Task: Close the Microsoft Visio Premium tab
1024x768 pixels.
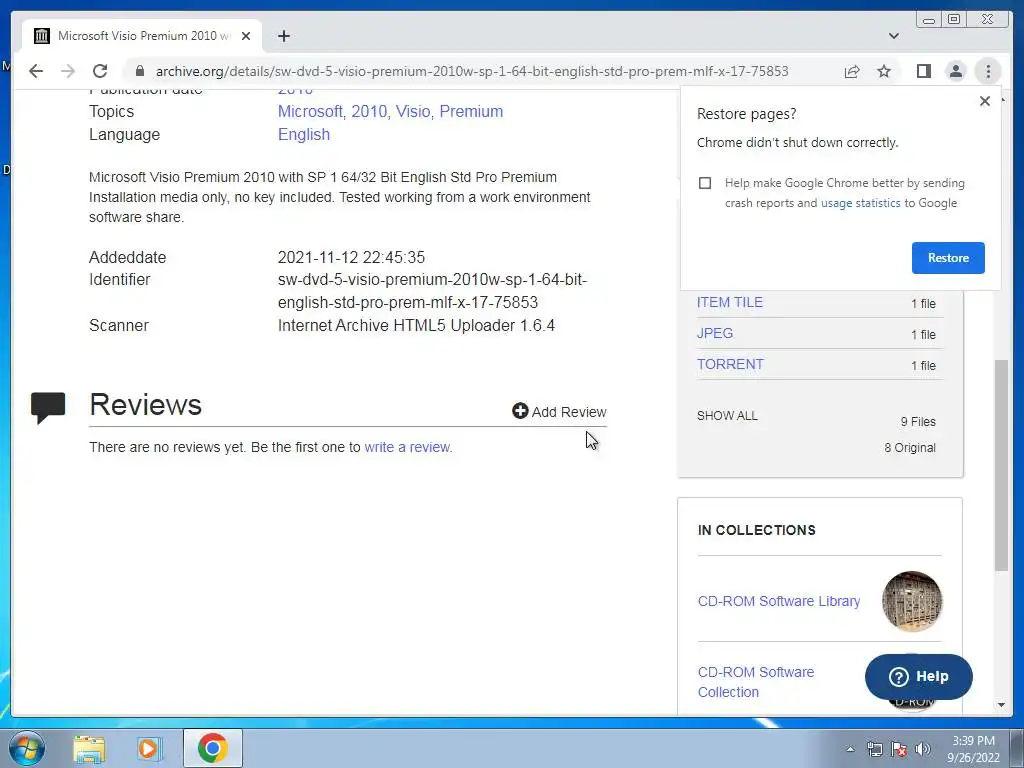Action: 246,36
